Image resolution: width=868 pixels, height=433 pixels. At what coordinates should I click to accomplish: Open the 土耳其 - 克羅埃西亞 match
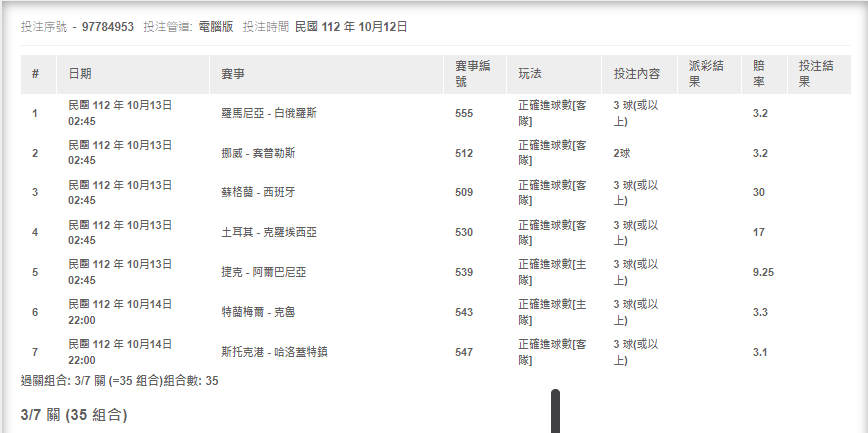(x=269, y=232)
